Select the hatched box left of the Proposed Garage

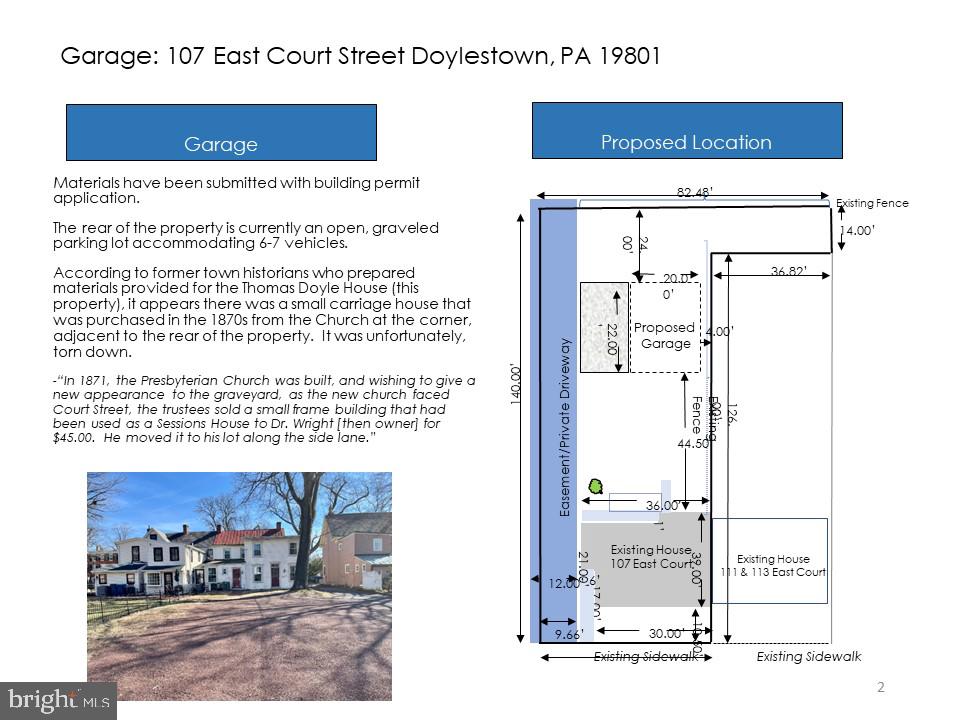tap(602, 328)
